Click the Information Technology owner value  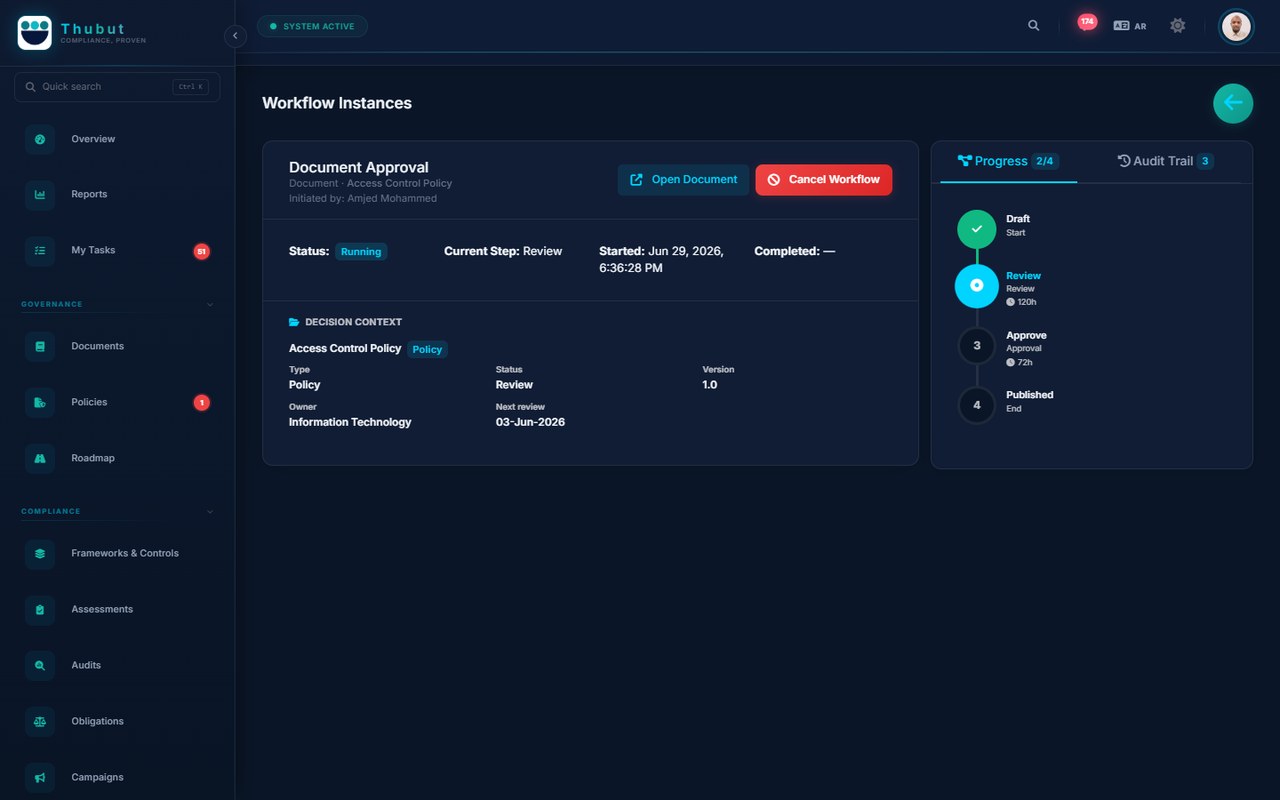click(x=350, y=422)
